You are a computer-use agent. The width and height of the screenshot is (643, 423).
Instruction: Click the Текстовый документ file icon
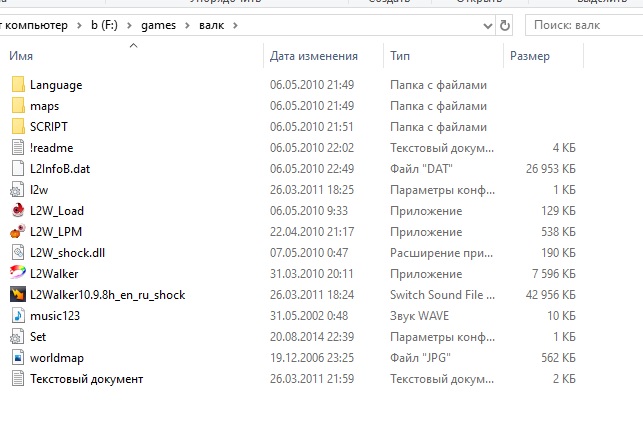click(18, 378)
